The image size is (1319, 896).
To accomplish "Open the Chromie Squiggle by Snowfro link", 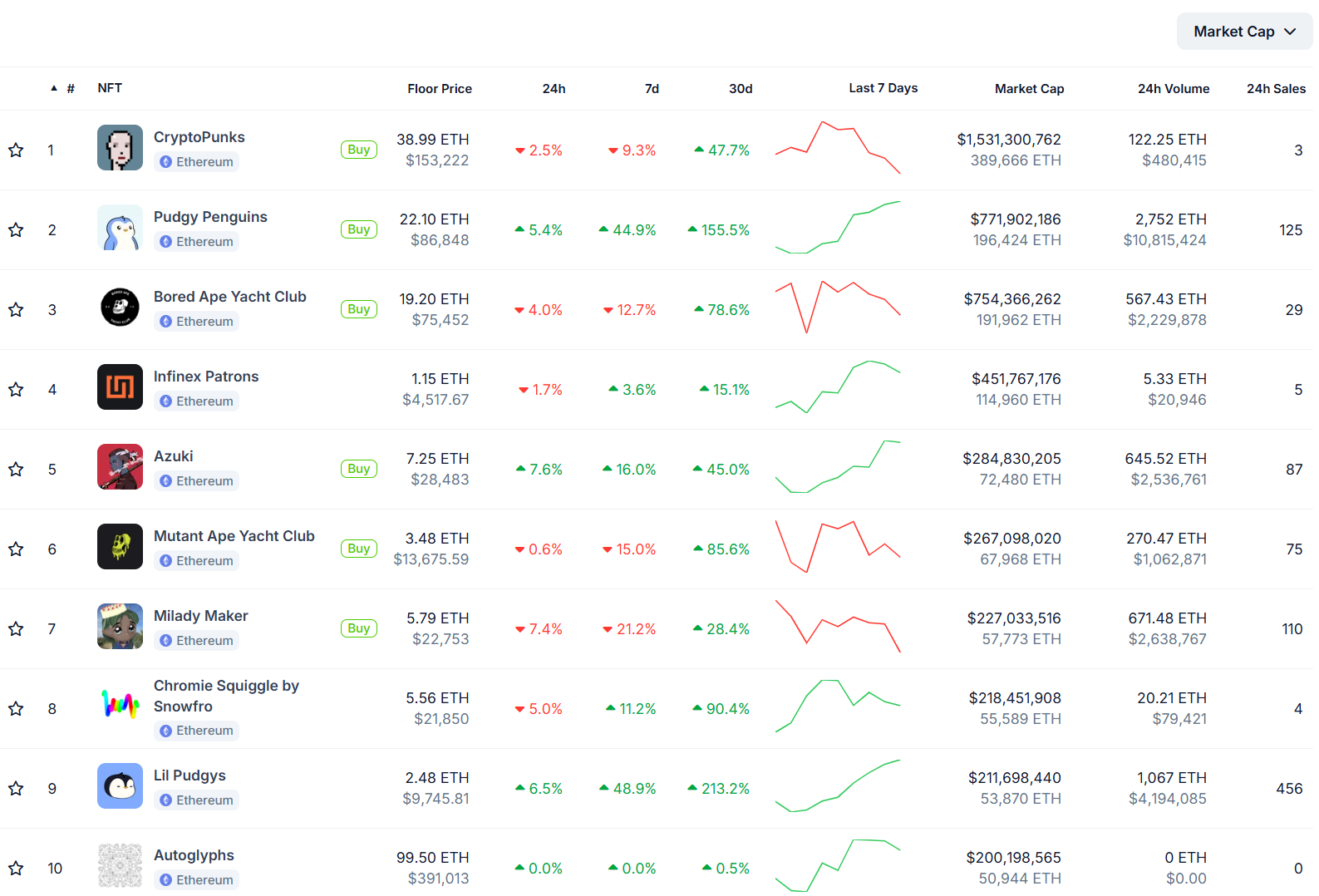I will (226, 696).
